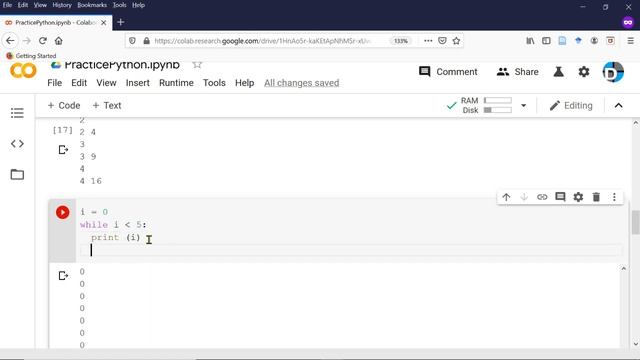Click browser back button
Image resolution: width=640 pixels, height=360 pixels.
(x=10, y=41)
